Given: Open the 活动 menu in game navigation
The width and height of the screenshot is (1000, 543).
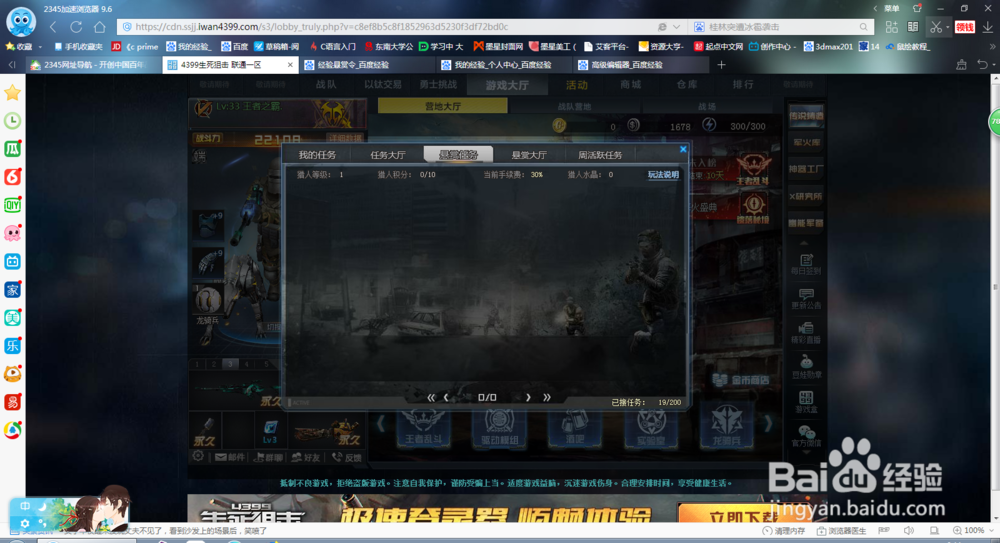Looking at the screenshot, I should [x=577, y=85].
